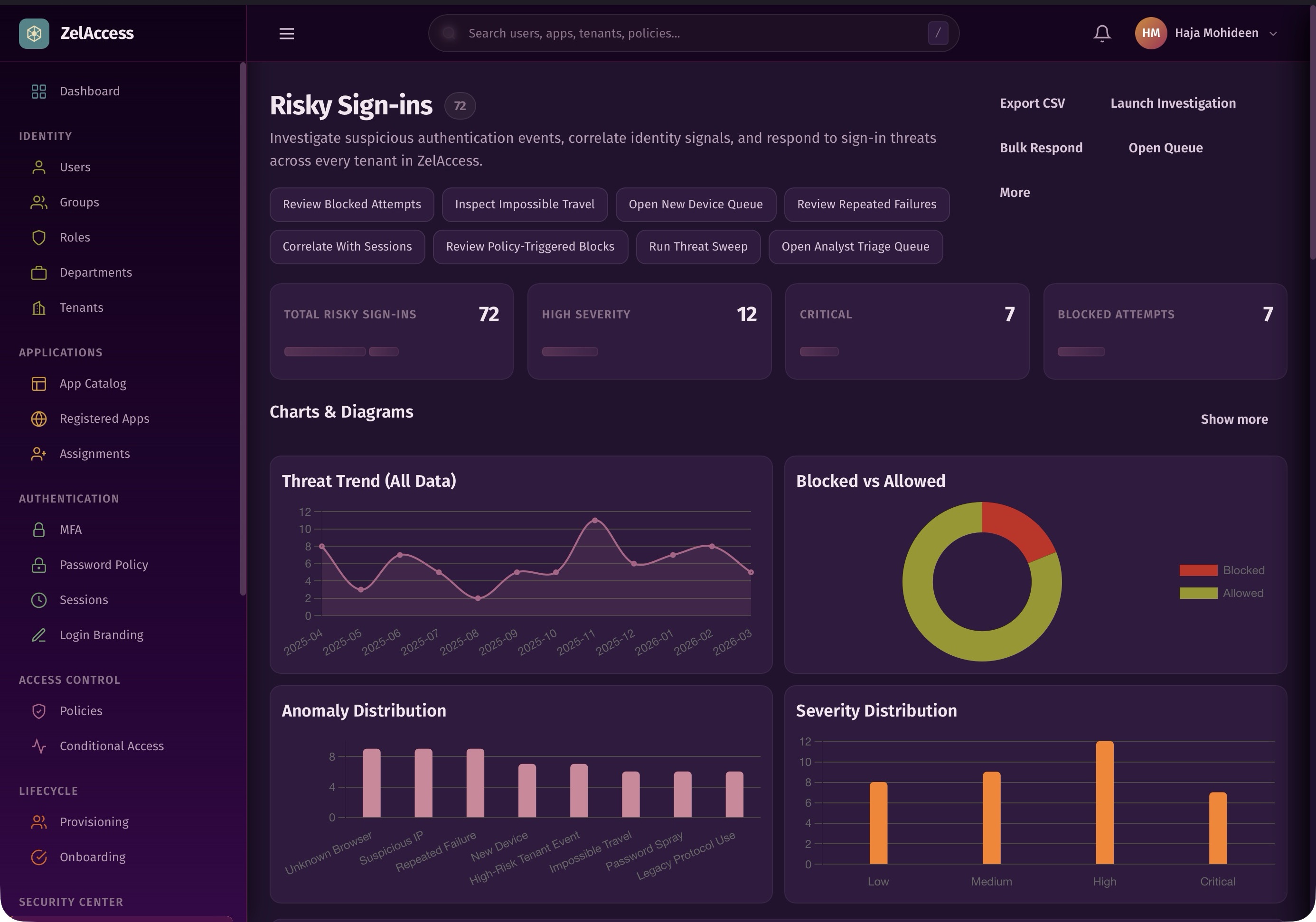
Task: Open the Groups section via its sidebar icon
Action: 39,202
